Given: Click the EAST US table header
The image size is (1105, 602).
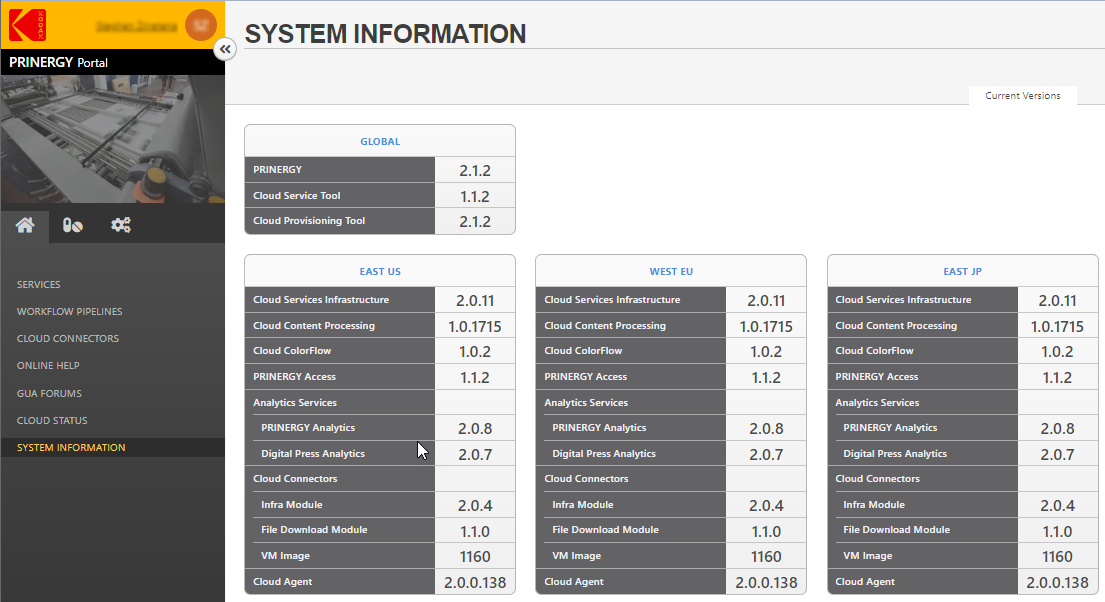Looking at the screenshot, I should coord(380,272).
